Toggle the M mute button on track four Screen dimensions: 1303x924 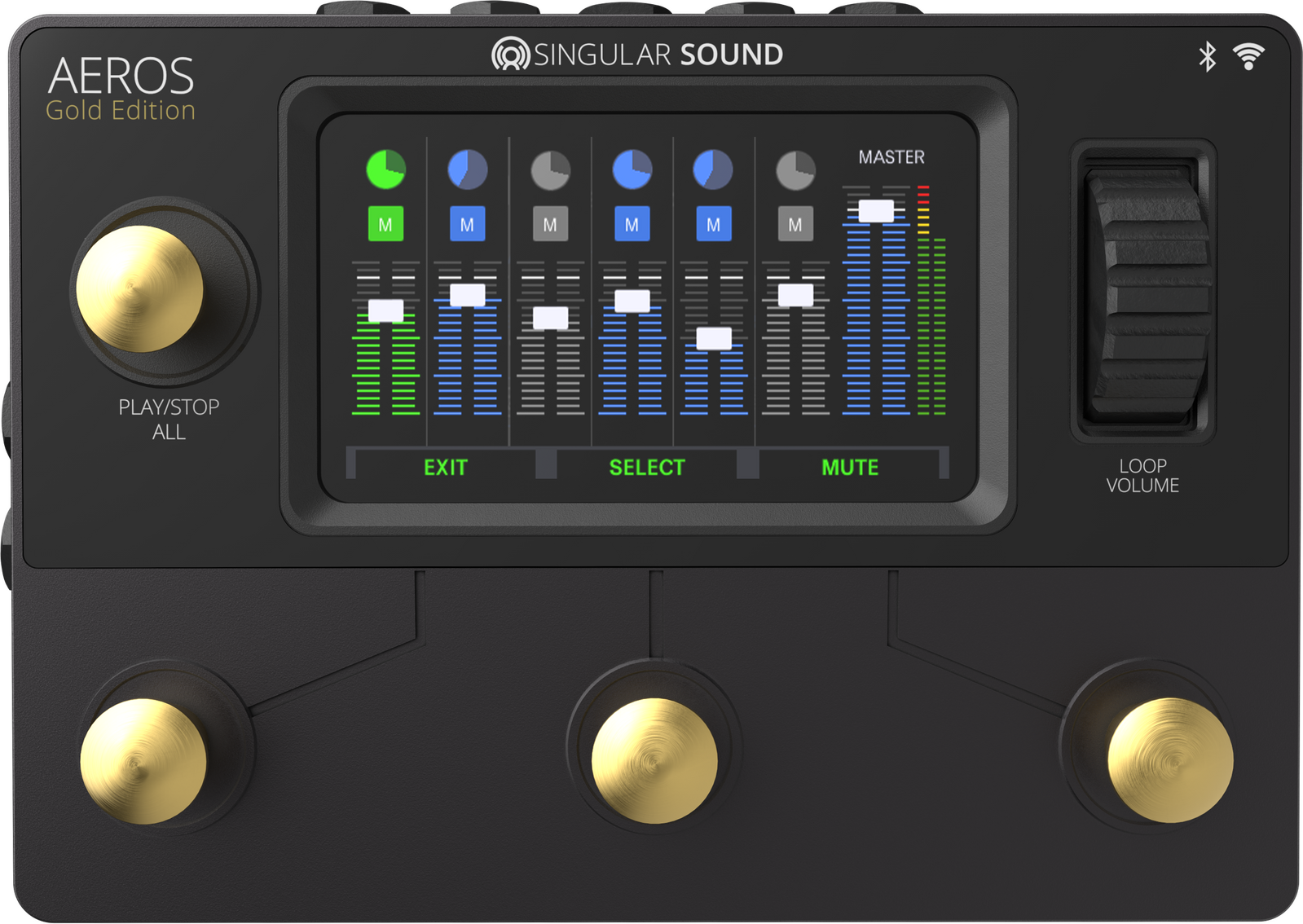[632, 224]
